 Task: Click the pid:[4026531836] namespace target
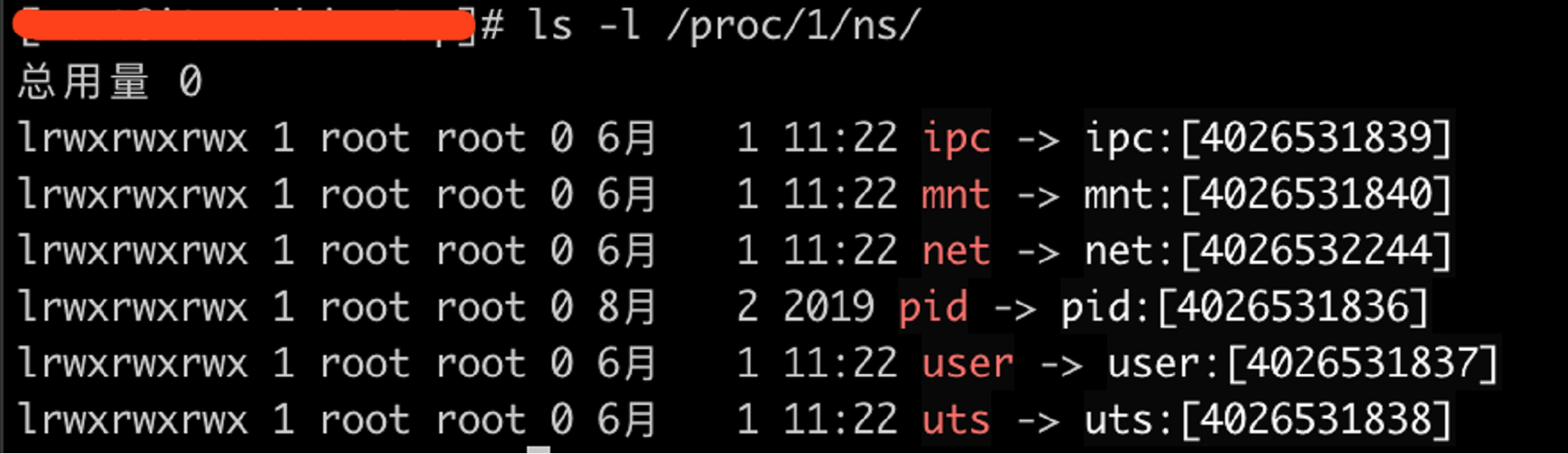(1245, 308)
